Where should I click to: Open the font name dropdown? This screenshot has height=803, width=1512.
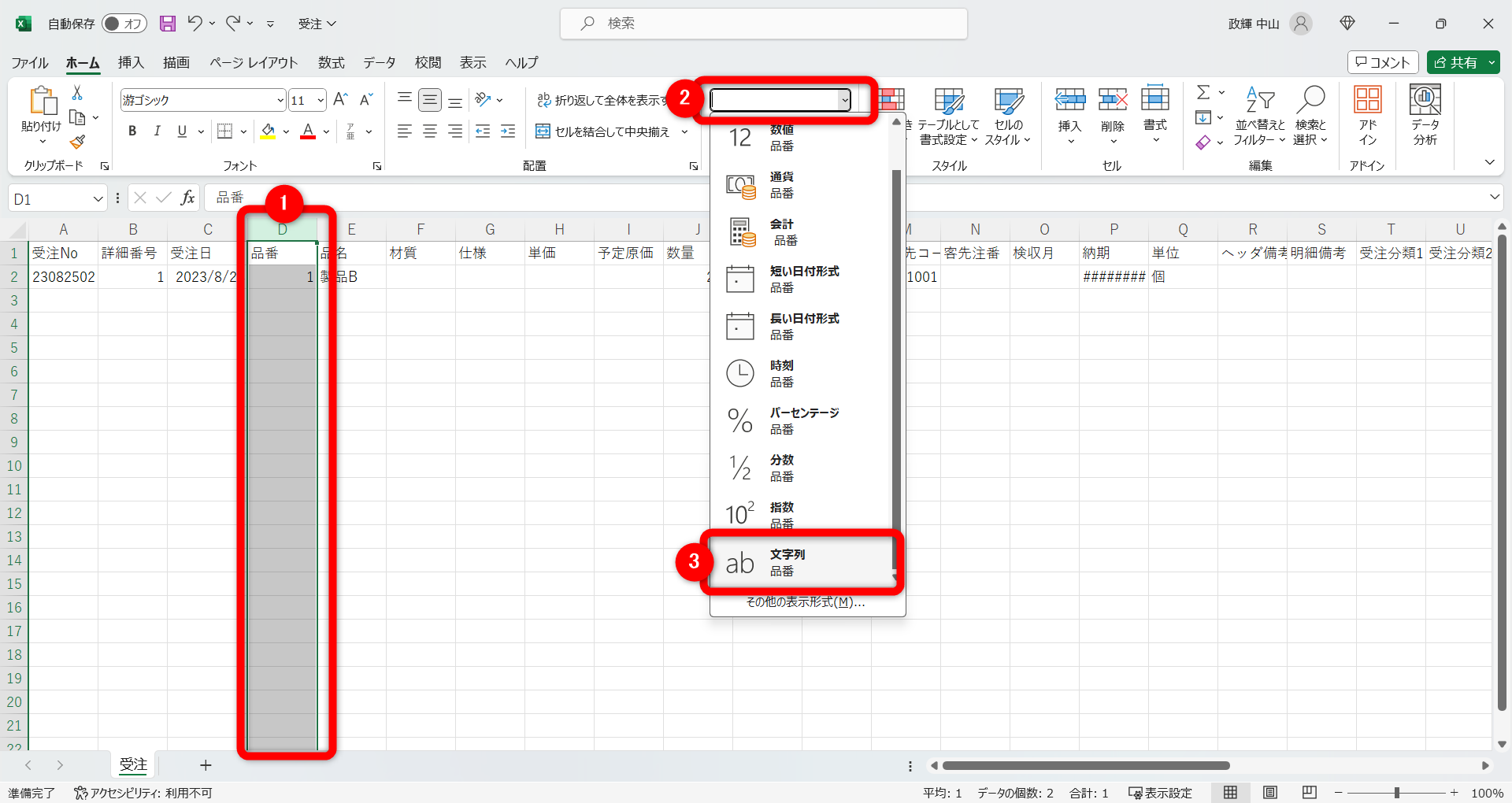[x=280, y=100]
